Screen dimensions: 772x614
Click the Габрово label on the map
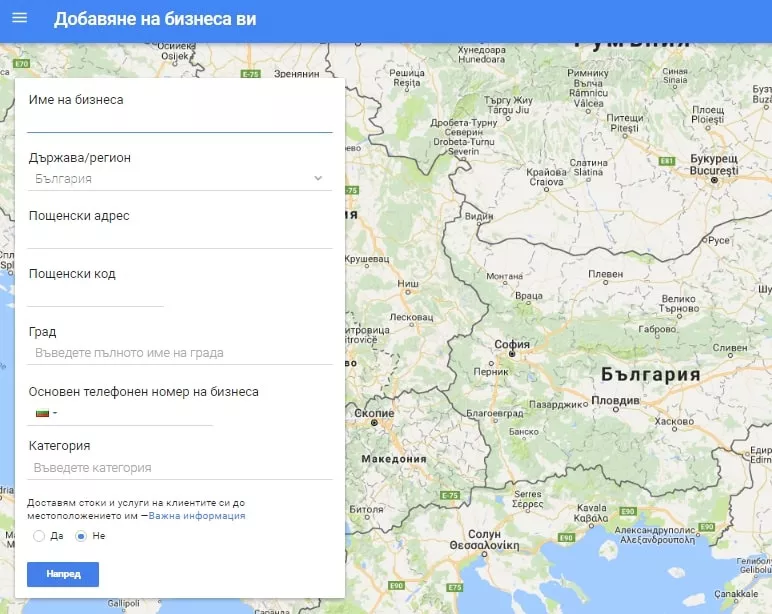tap(657, 328)
